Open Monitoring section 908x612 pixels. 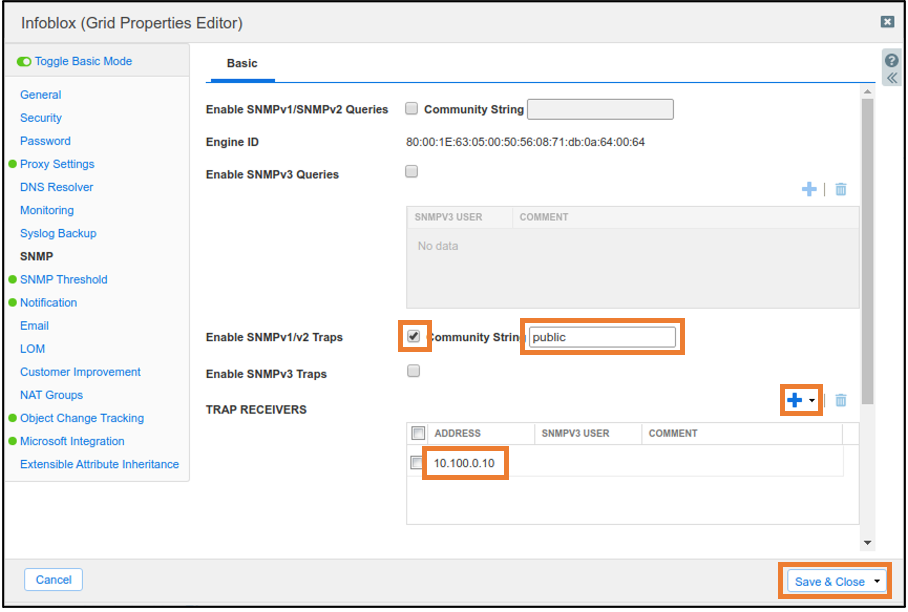(47, 210)
